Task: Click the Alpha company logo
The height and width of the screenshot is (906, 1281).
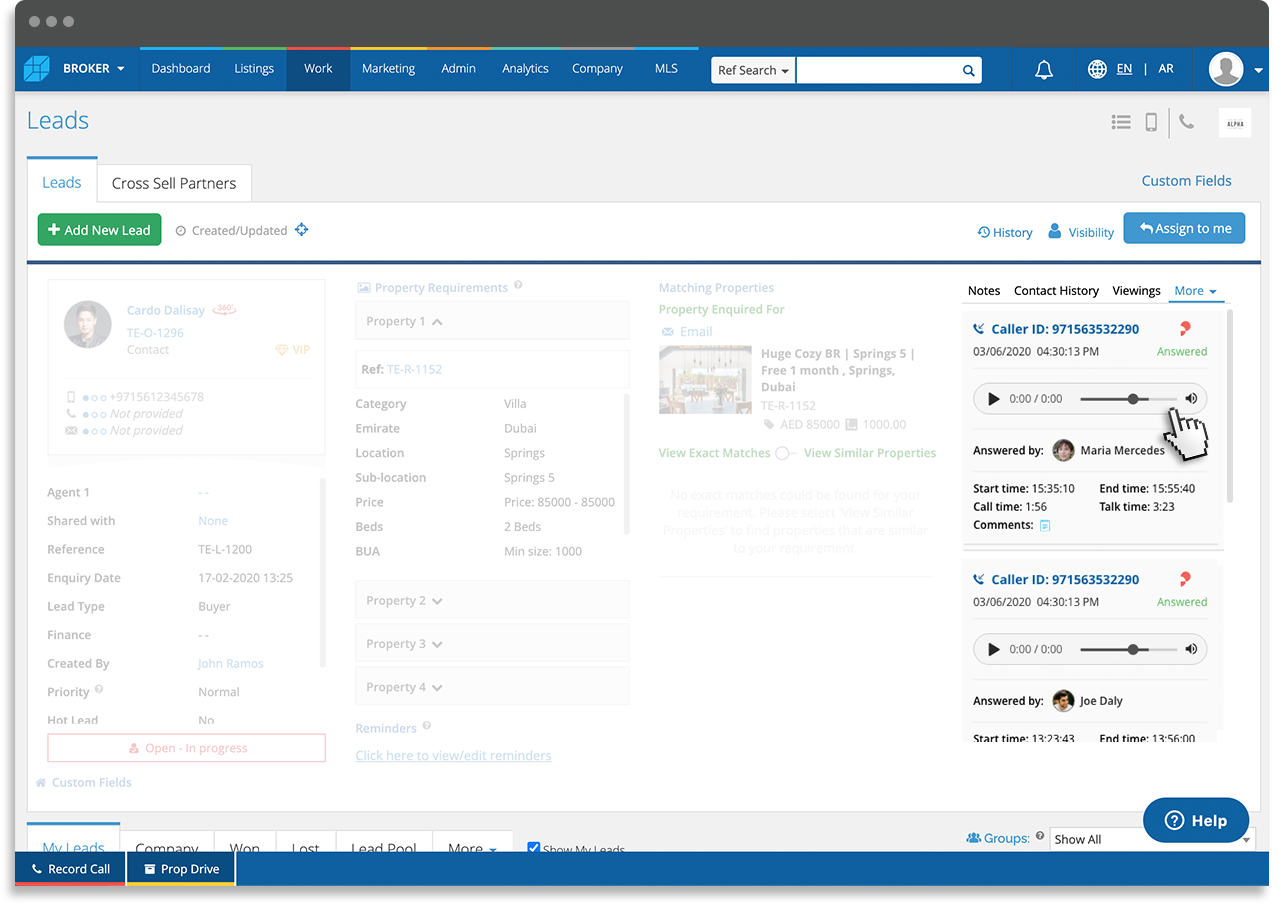Action: point(1235,123)
